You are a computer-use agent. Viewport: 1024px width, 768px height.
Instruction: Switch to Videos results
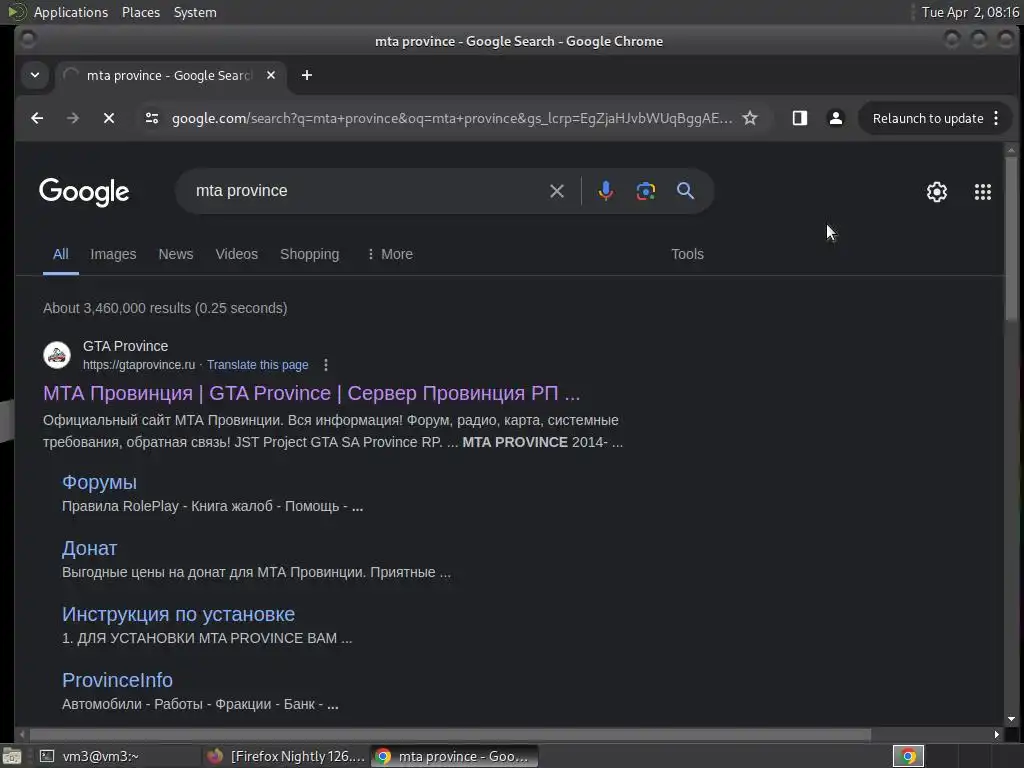[x=236, y=254]
